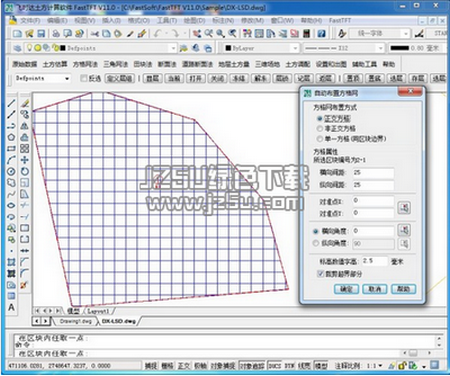Click the blue Help question mark icon

(x=321, y=33)
